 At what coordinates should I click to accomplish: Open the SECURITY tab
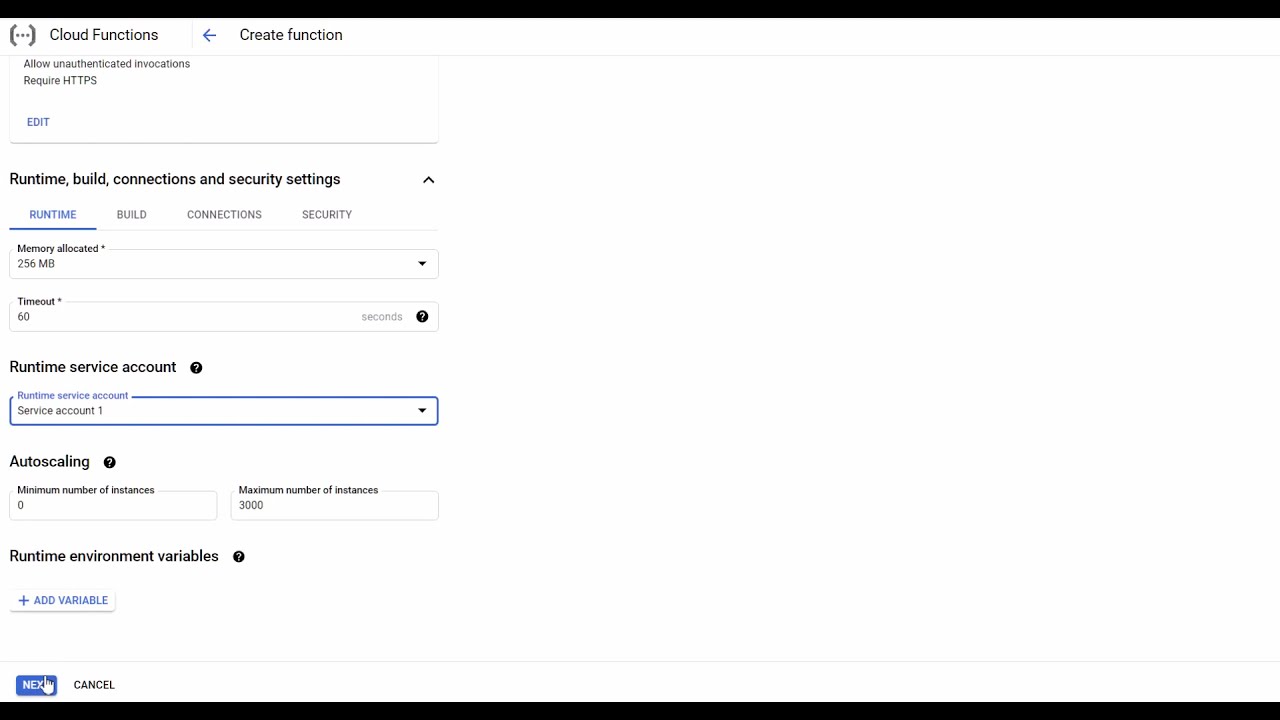327,215
